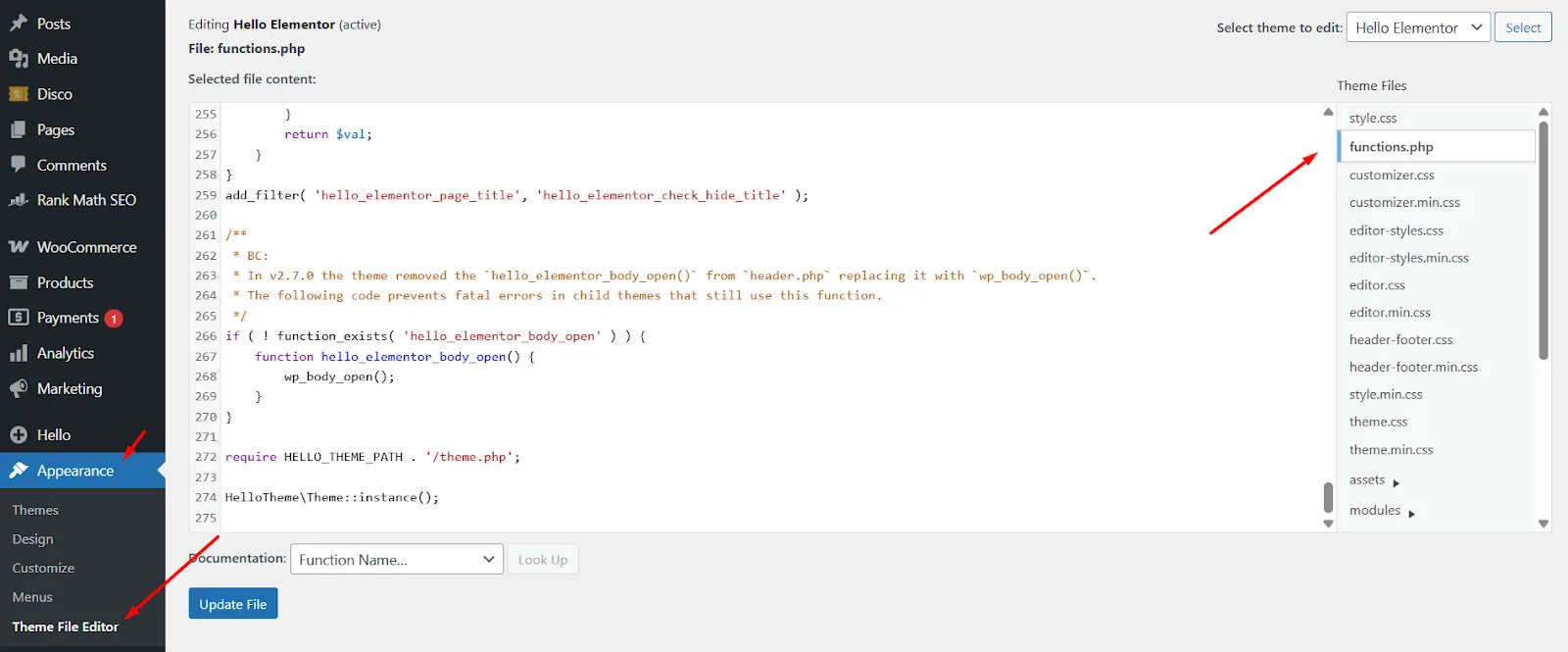Click the Look Up button
1568x652 pixels.
[x=543, y=559]
